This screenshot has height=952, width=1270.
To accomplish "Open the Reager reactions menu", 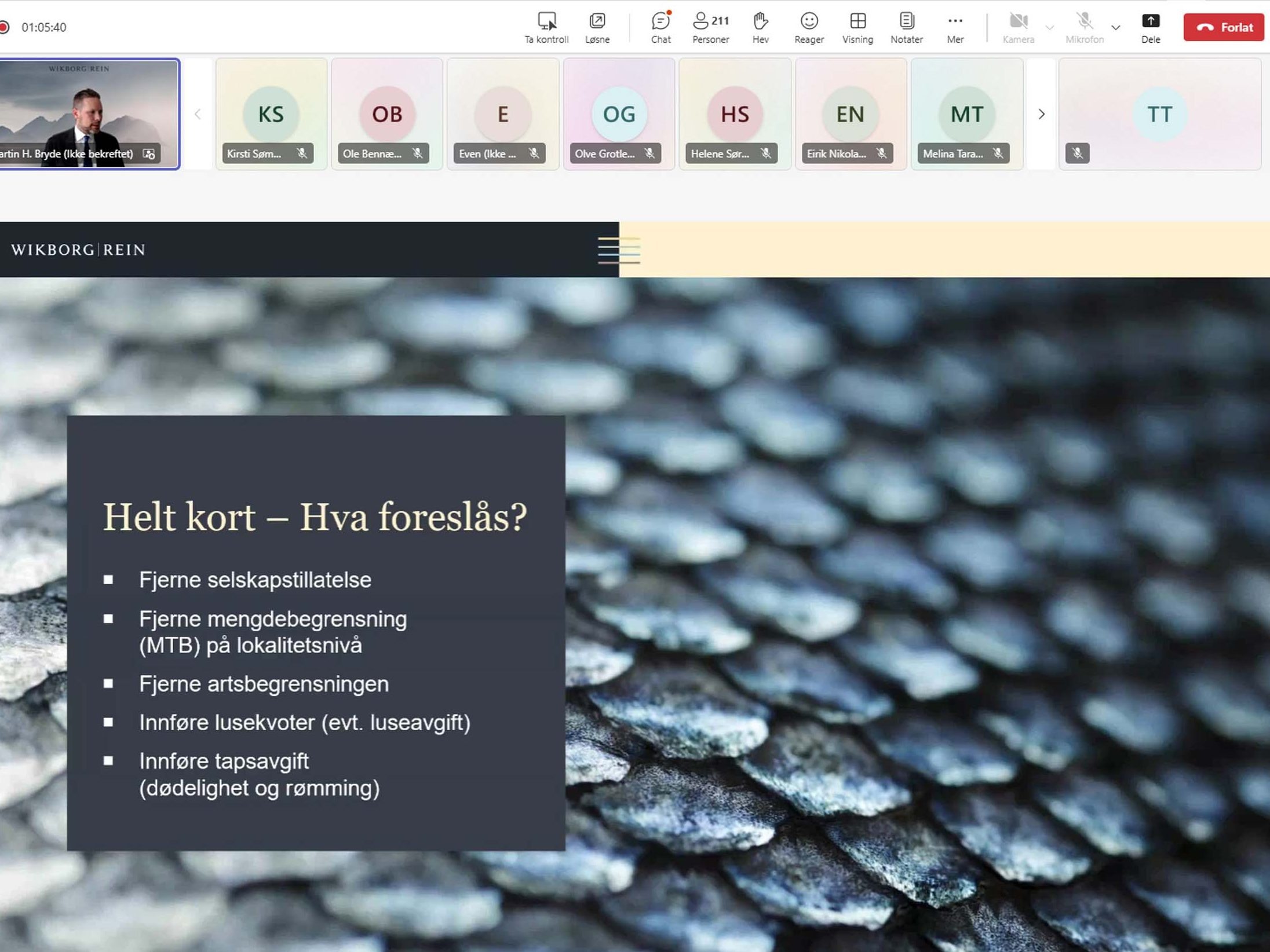I will point(809,27).
